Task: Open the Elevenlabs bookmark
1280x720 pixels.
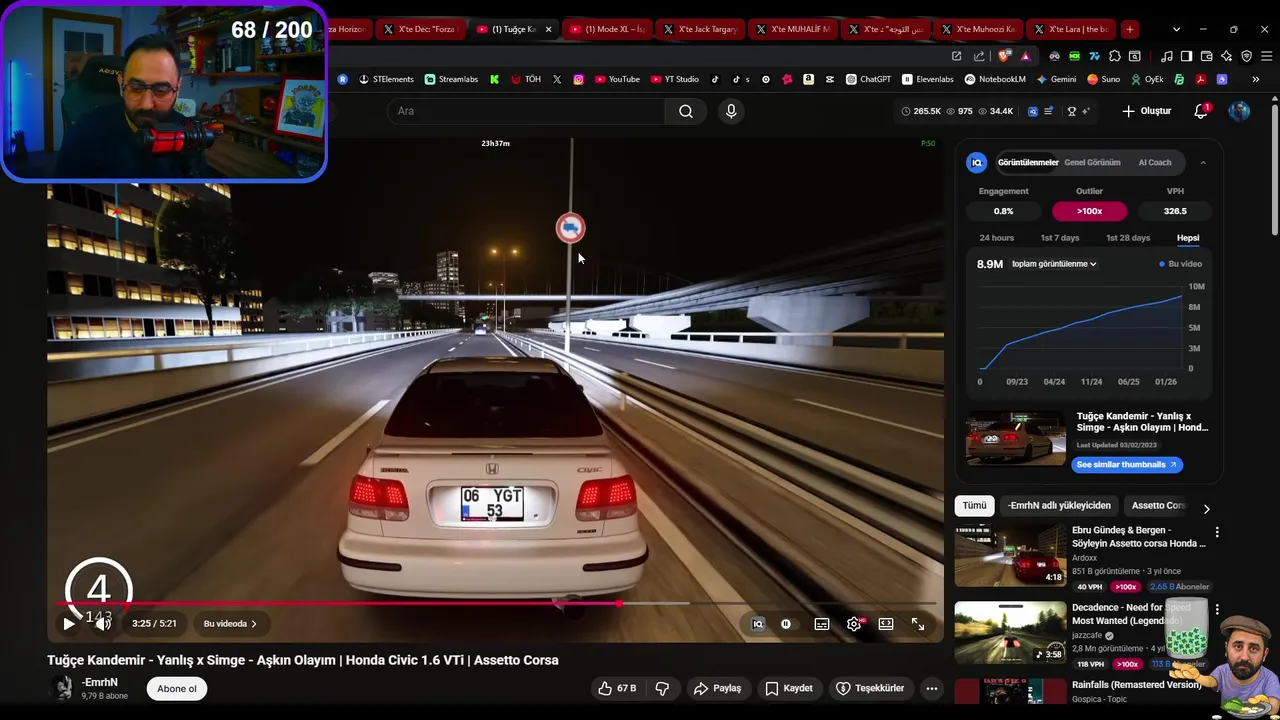Action: point(928,79)
